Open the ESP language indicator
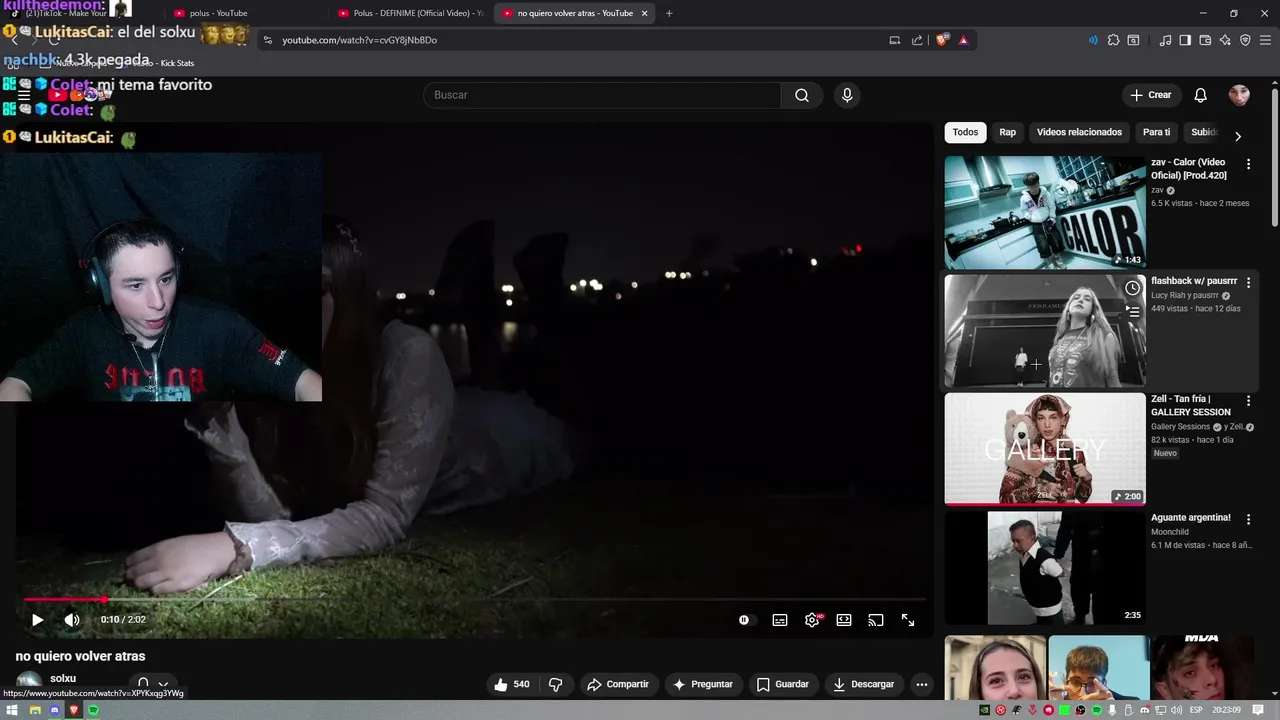This screenshot has width=1280, height=720. pos(1197,710)
